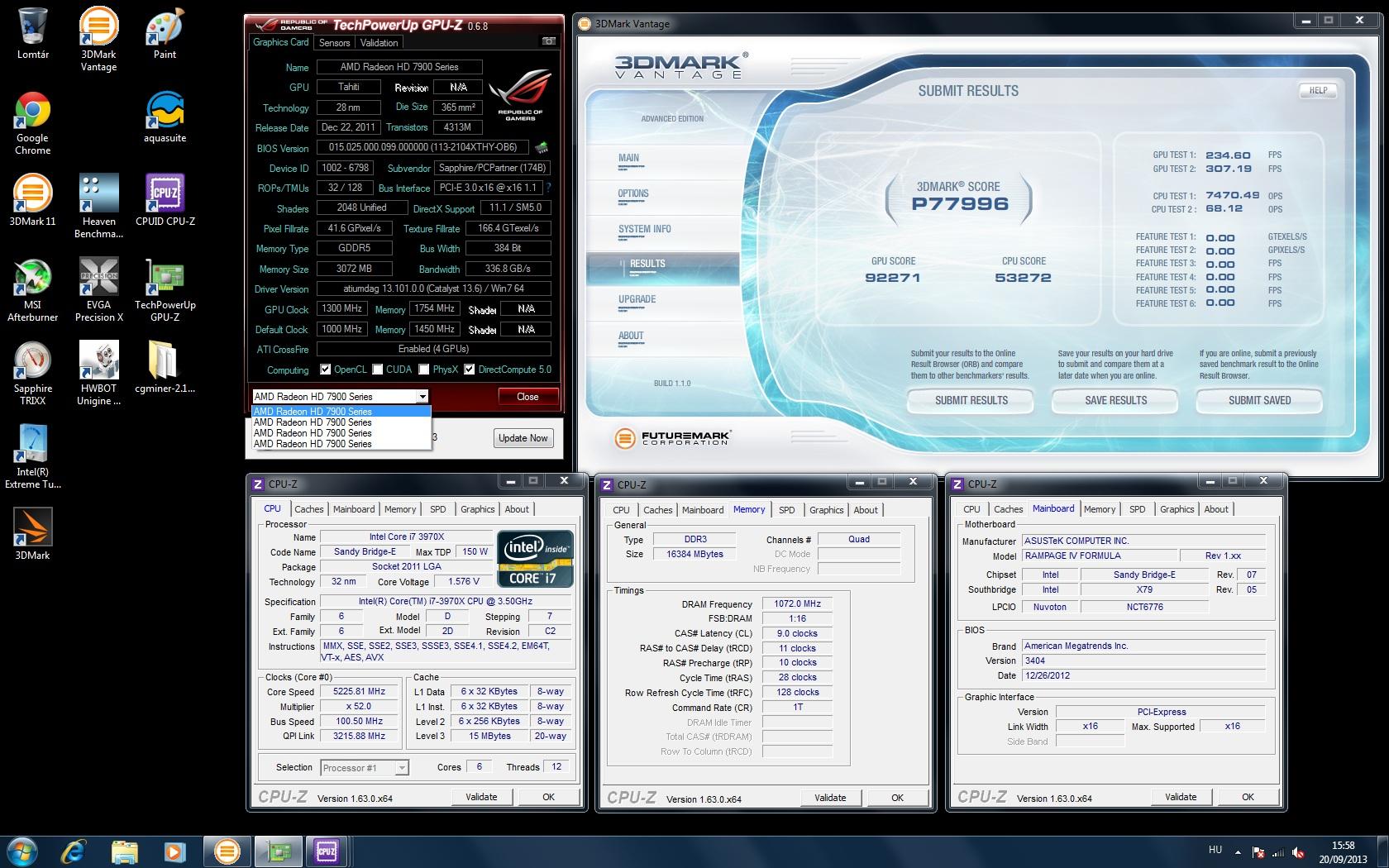Click the HU language indicator in tray
Screen dimensions: 1389x868
pyautogui.click(x=1215, y=850)
